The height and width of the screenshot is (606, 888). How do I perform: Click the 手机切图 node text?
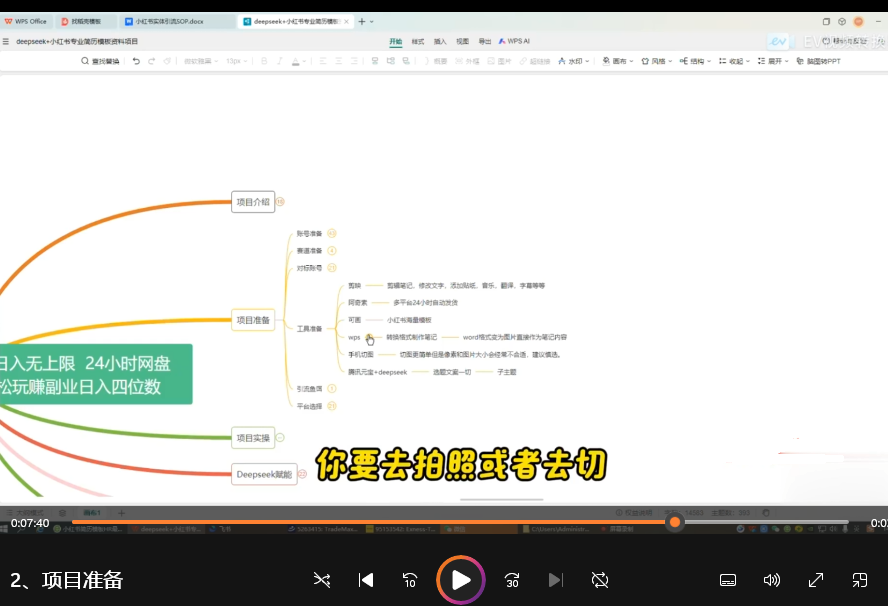(360, 355)
